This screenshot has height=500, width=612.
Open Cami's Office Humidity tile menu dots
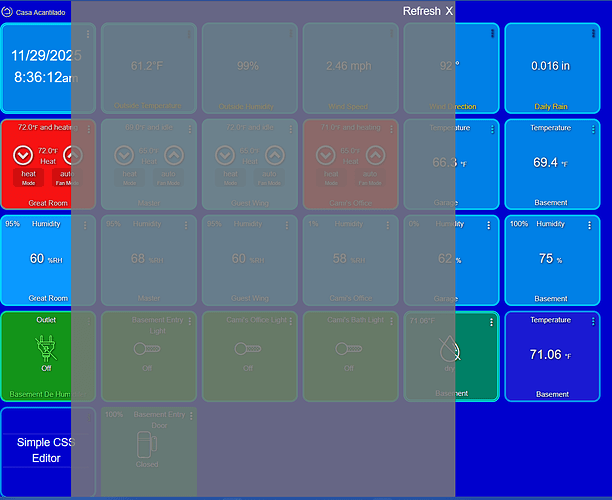(x=388, y=225)
